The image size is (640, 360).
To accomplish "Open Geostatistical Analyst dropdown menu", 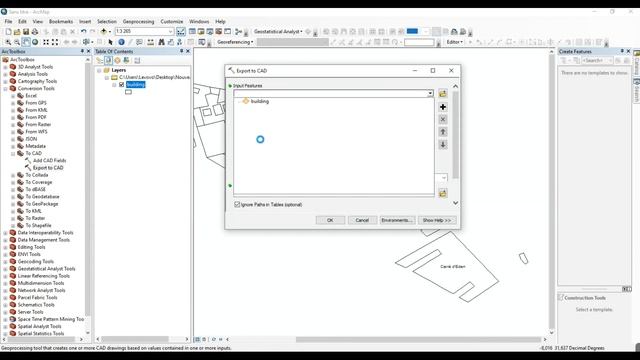I will pyautogui.click(x=278, y=31).
